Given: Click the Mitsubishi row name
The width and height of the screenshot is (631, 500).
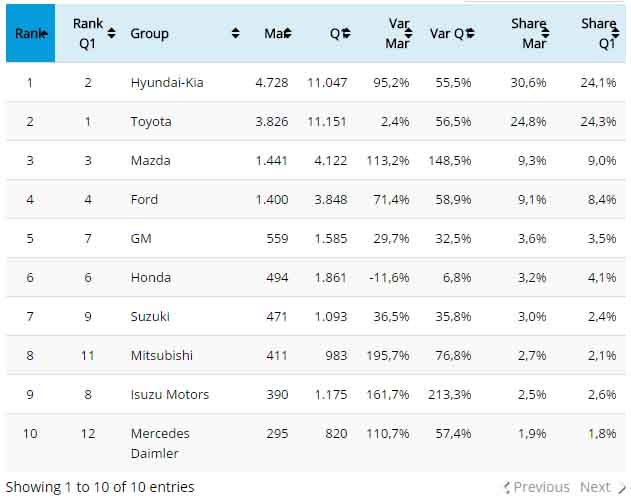Looking at the screenshot, I should [x=162, y=355].
